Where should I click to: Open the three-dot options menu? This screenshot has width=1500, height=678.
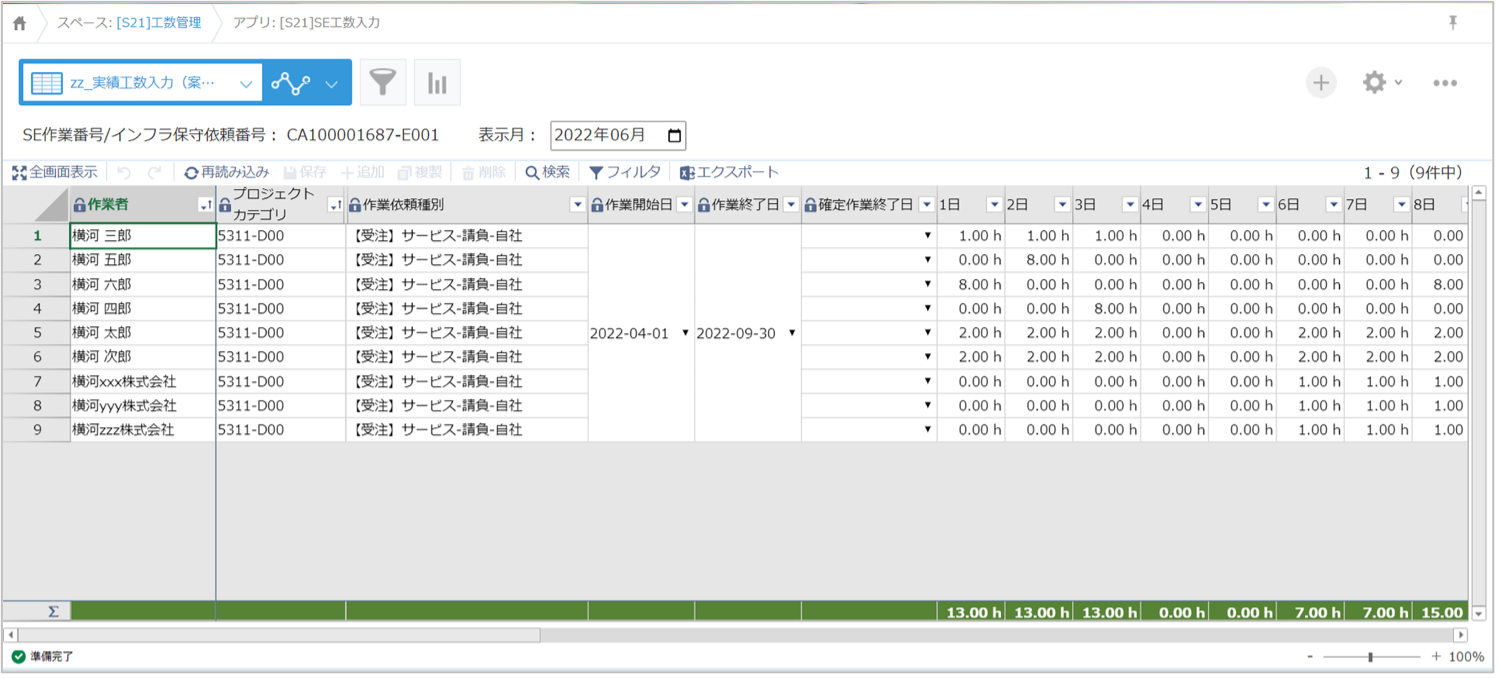(1444, 83)
